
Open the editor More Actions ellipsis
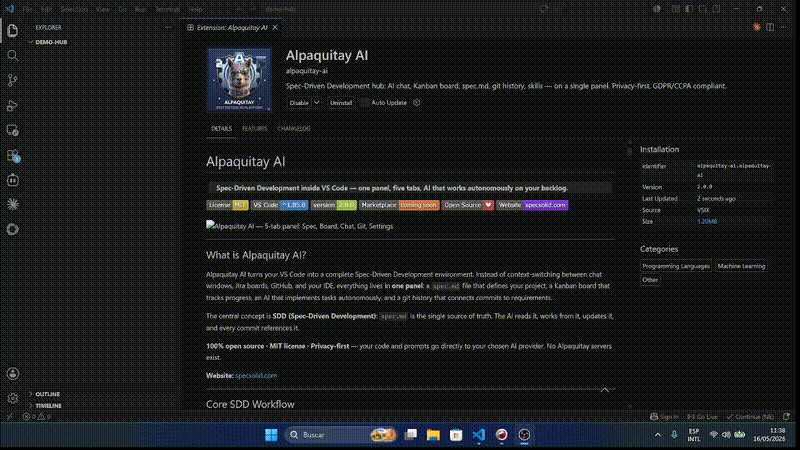(783, 27)
